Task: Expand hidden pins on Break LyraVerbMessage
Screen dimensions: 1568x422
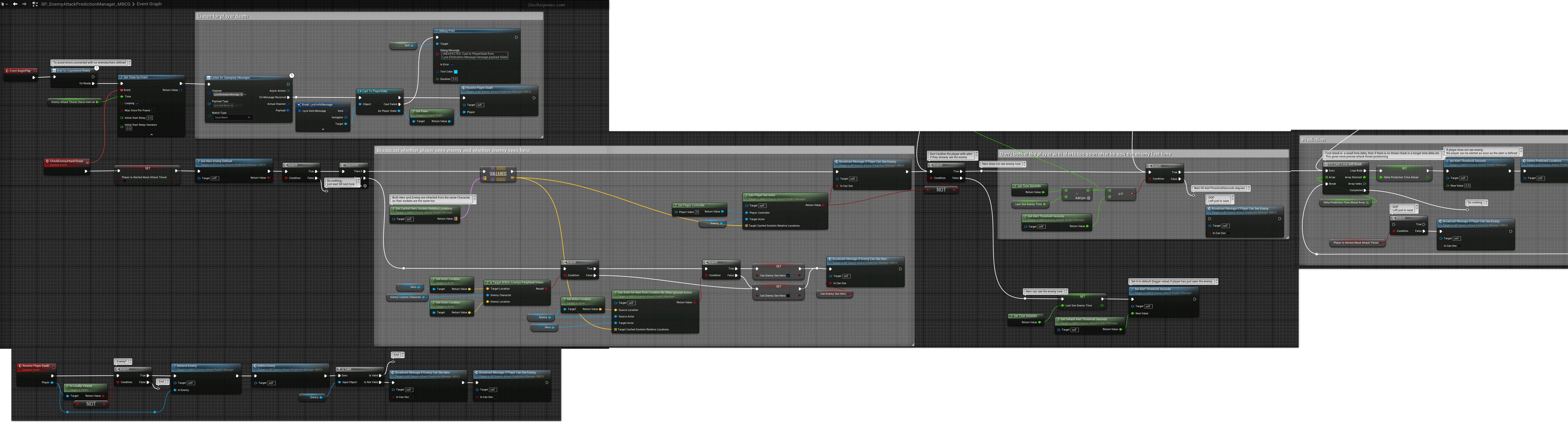Action: [x=323, y=129]
